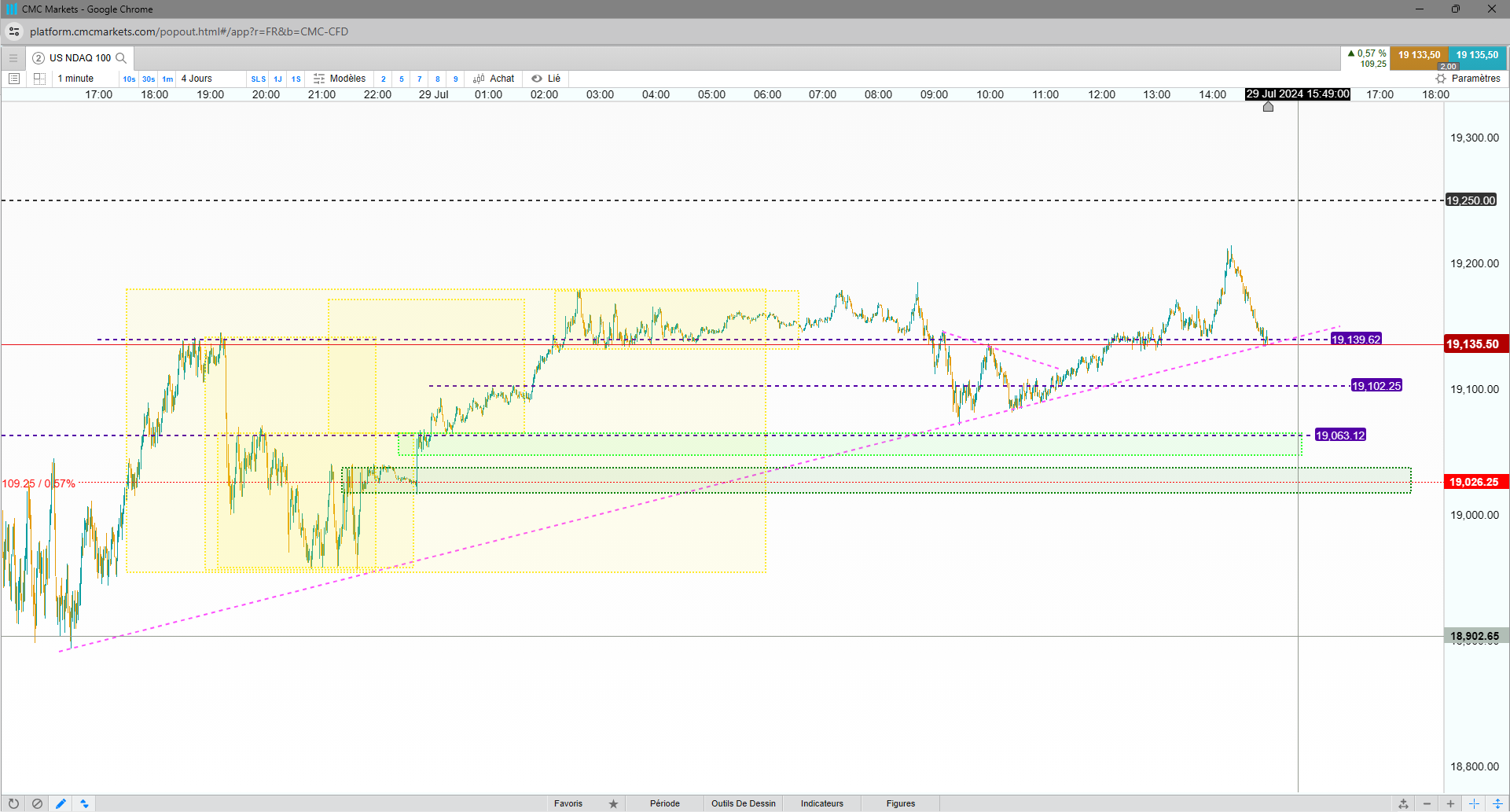Click the red 109.25 / 0.57% change label
The width and height of the screenshot is (1510, 812).
tap(39, 483)
